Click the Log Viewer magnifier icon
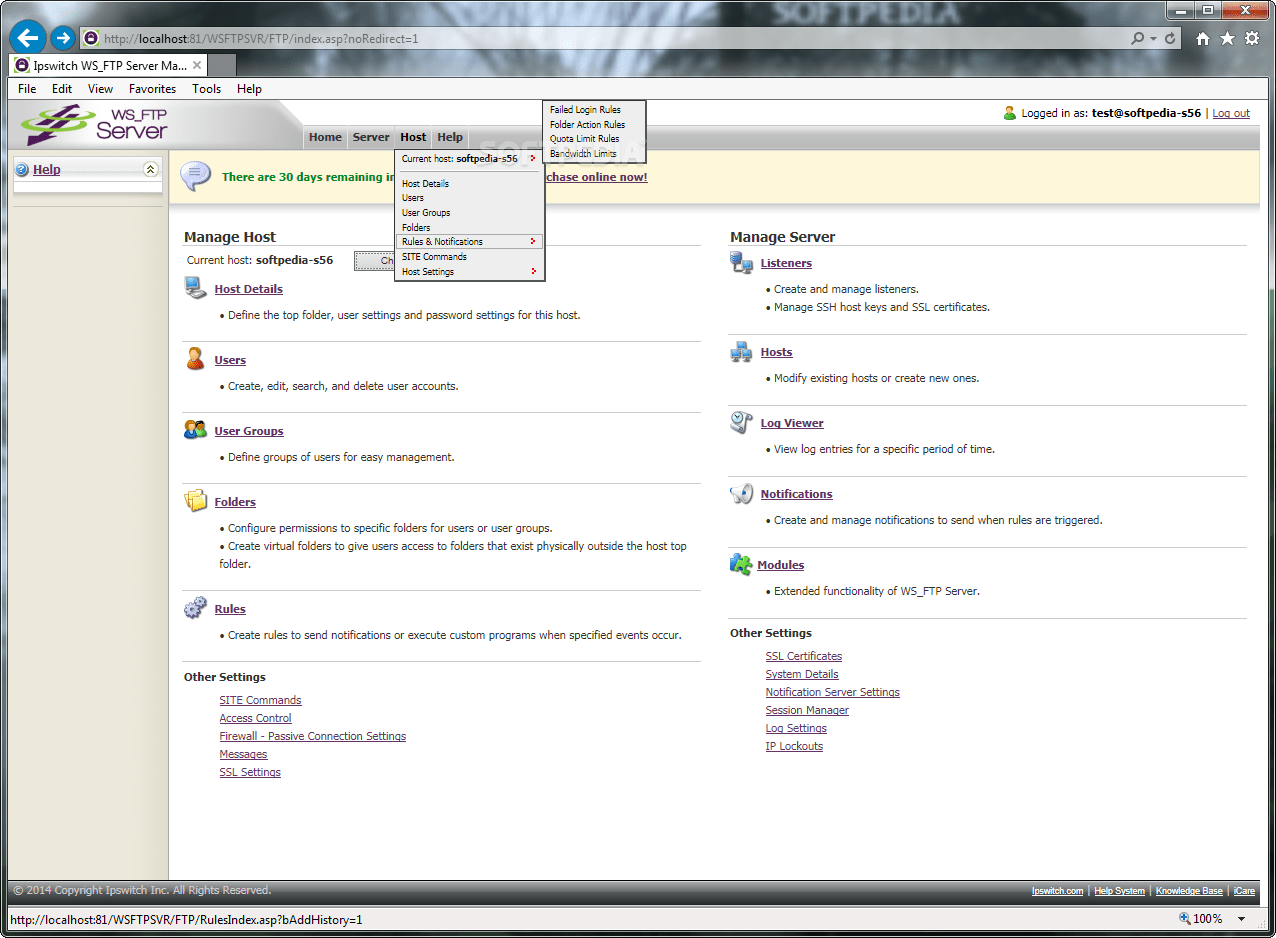This screenshot has width=1276, height=938. 741,423
